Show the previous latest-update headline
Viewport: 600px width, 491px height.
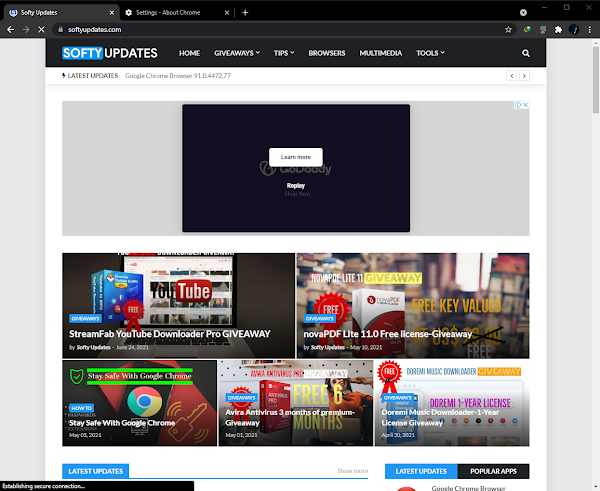pyautogui.click(x=512, y=76)
